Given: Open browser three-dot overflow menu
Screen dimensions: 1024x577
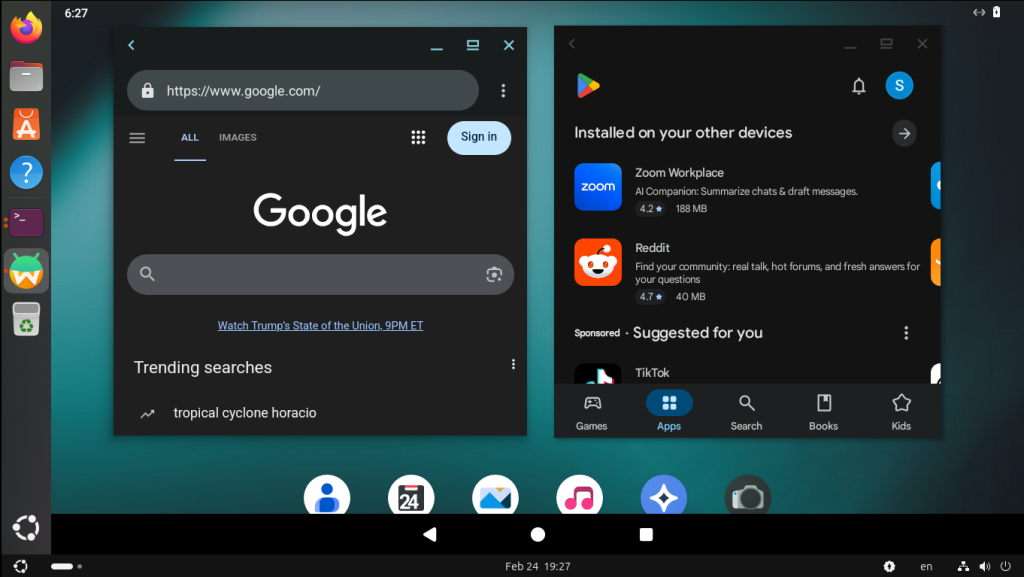Looking at the screenshot, I should (503, 91).
